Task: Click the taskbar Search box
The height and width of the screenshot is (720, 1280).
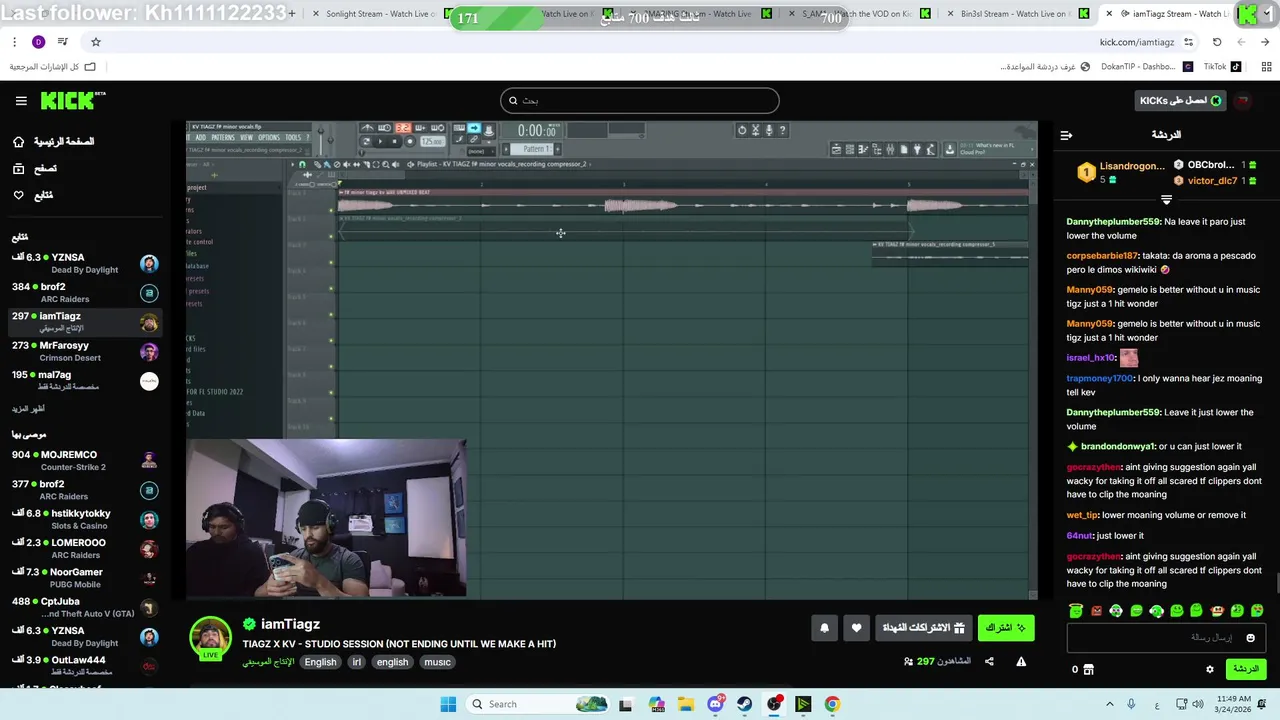Action: (x=539, y=704)
